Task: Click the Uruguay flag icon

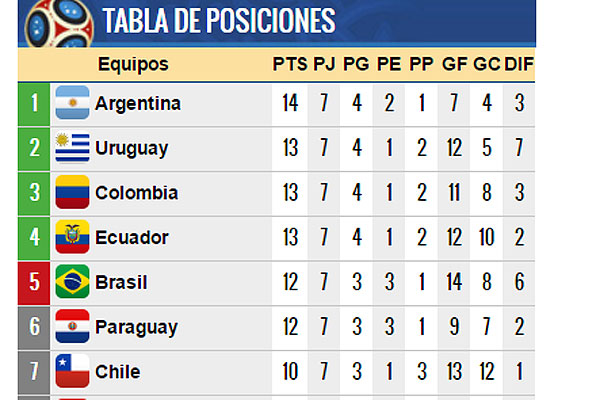Action: click(x=72, y=148)
